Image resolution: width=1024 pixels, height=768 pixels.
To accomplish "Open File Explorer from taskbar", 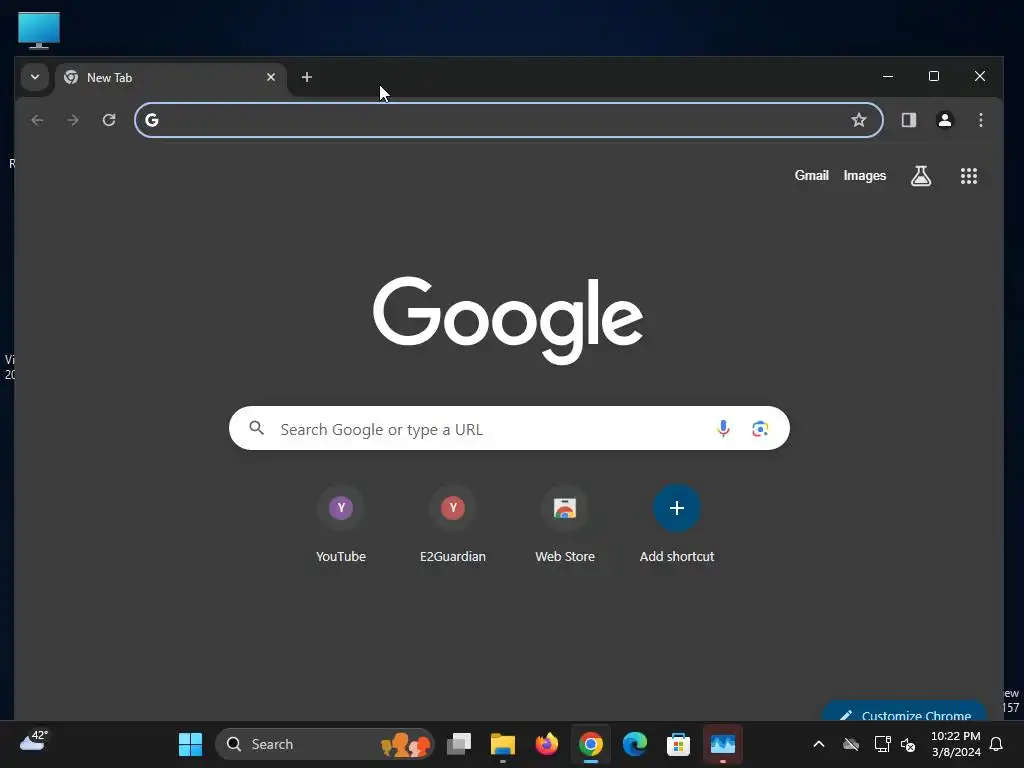I will pos(503,744).
